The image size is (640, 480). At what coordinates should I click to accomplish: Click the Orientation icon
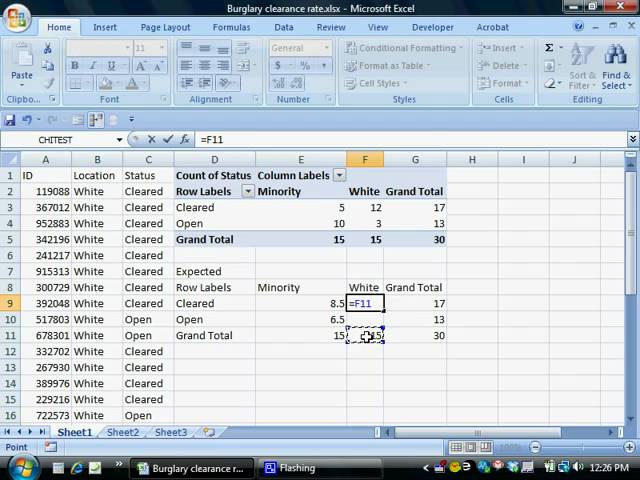click(225, 83)
